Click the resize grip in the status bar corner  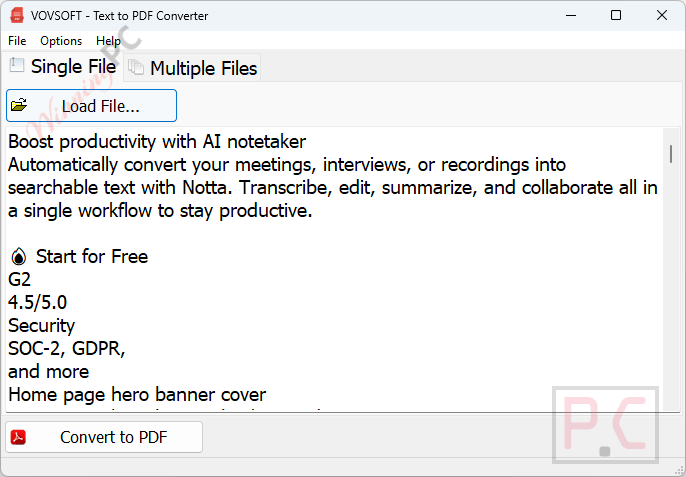pos(679,471)
